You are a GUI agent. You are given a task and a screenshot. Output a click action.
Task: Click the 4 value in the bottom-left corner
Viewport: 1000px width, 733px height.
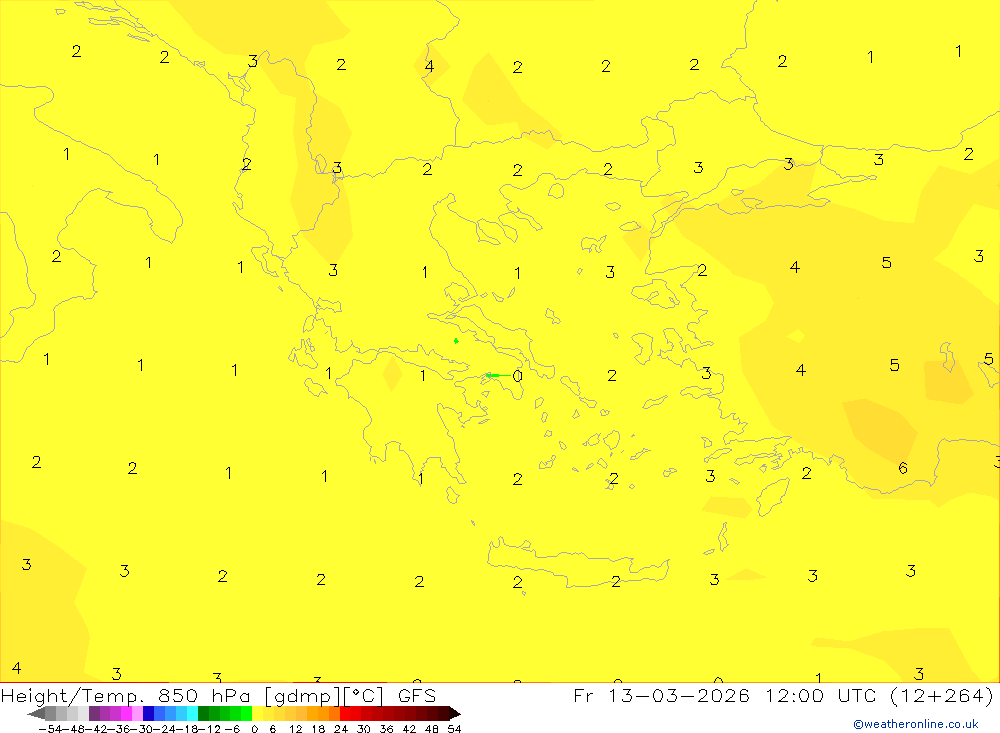[x=16, y=668]
